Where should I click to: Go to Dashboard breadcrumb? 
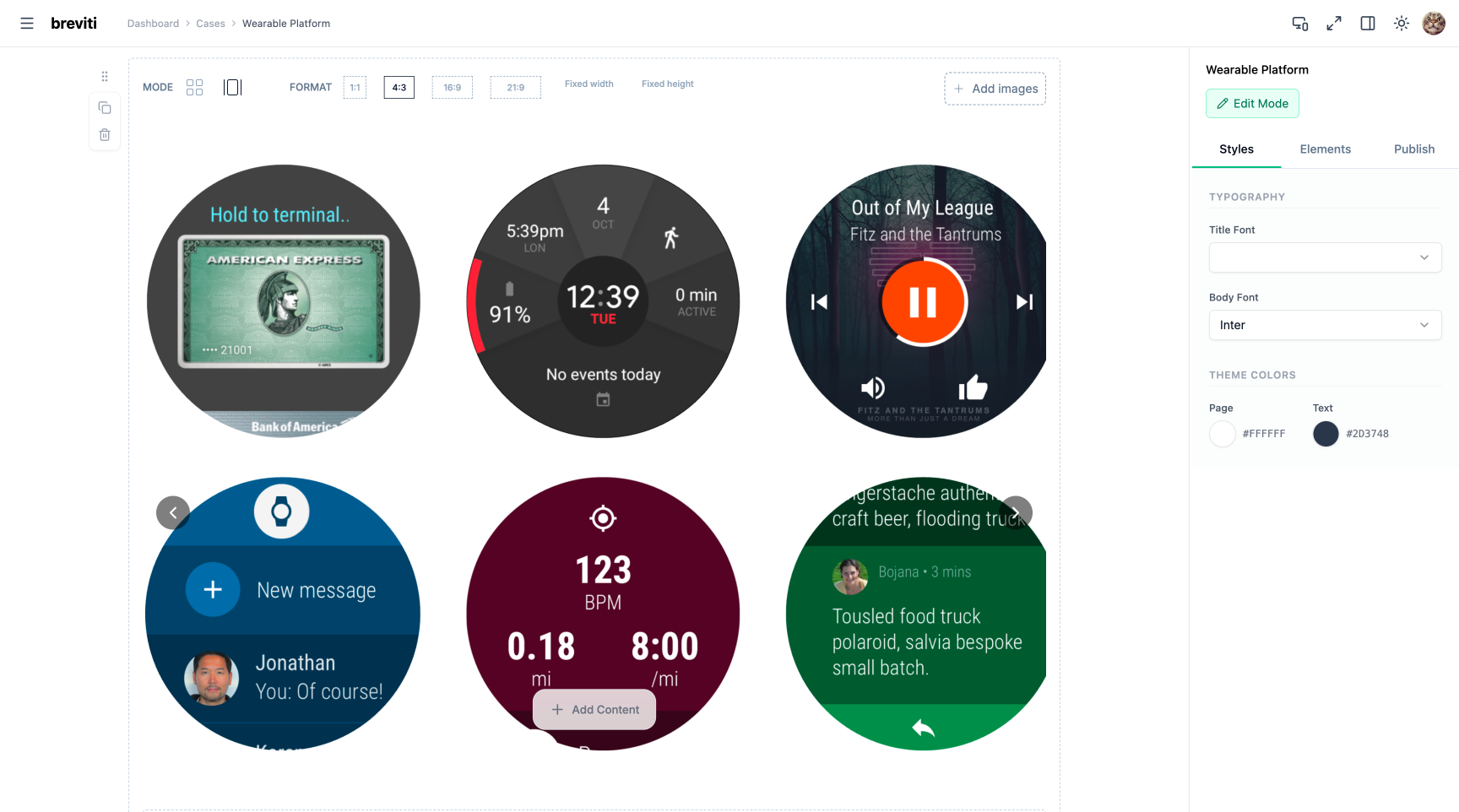(153, 24)
